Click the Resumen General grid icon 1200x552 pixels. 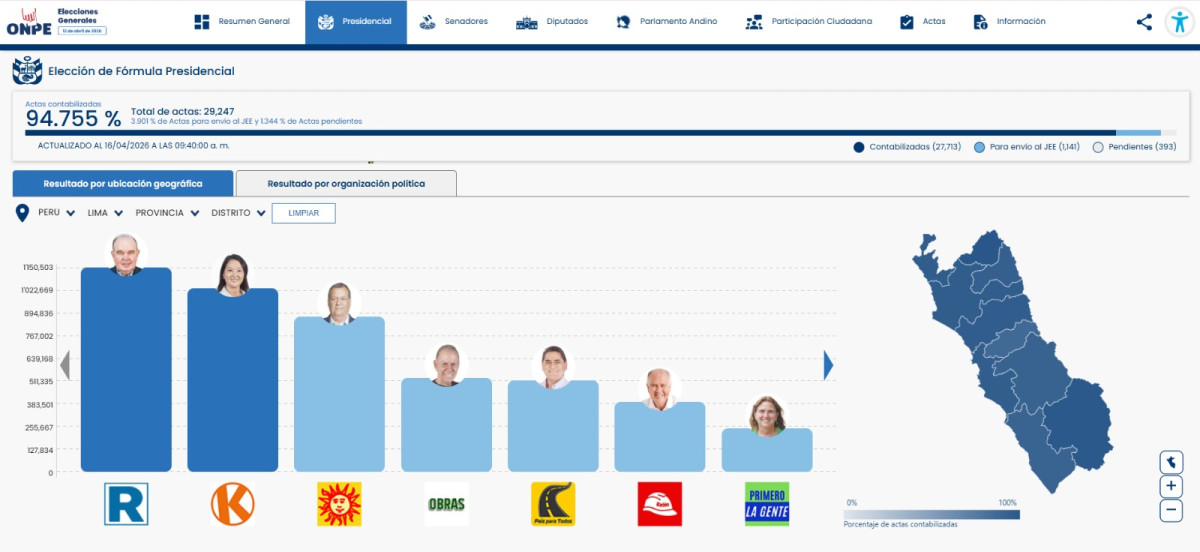[x=202, y=22]
